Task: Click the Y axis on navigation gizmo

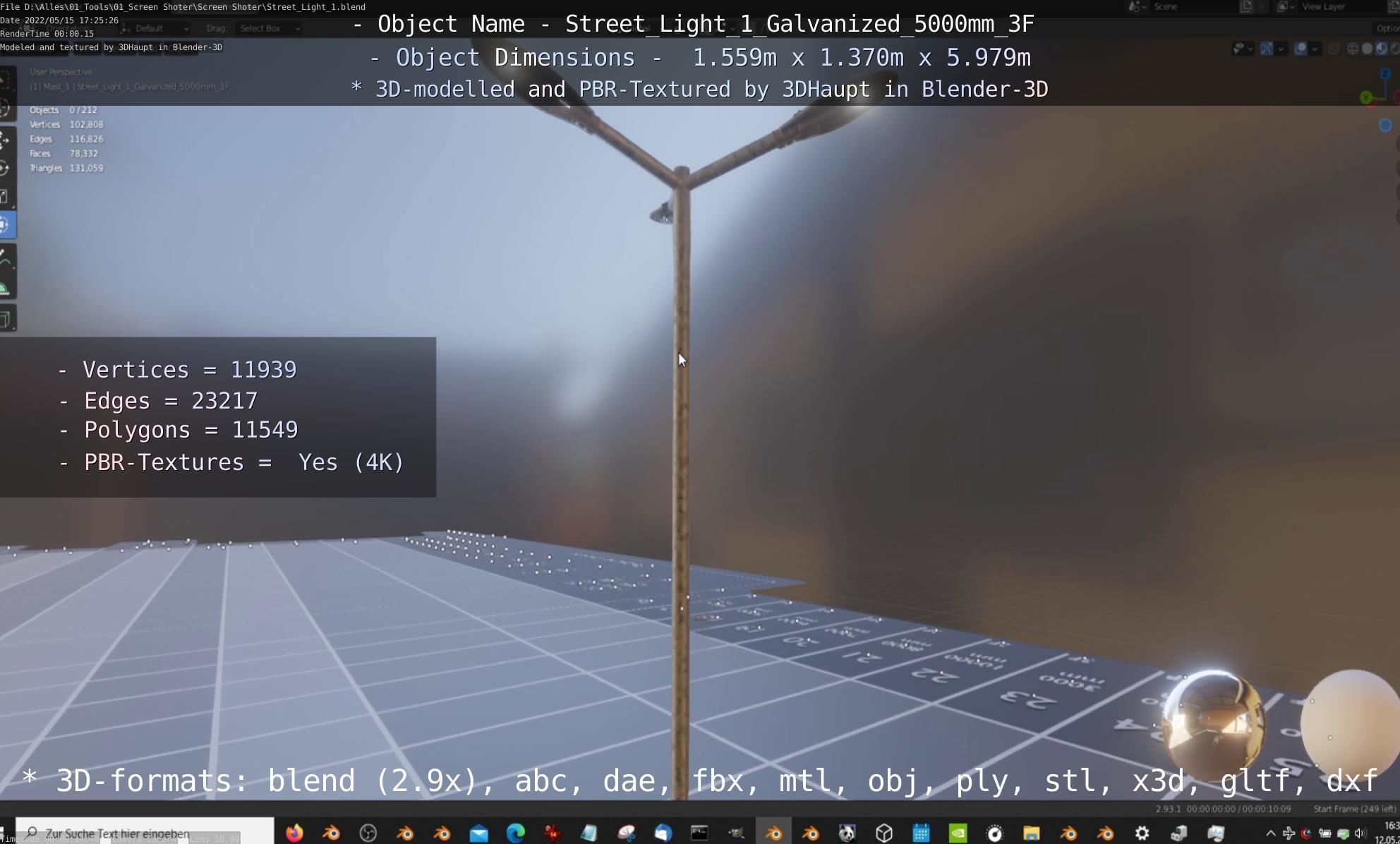Action: coord(1367,97)
